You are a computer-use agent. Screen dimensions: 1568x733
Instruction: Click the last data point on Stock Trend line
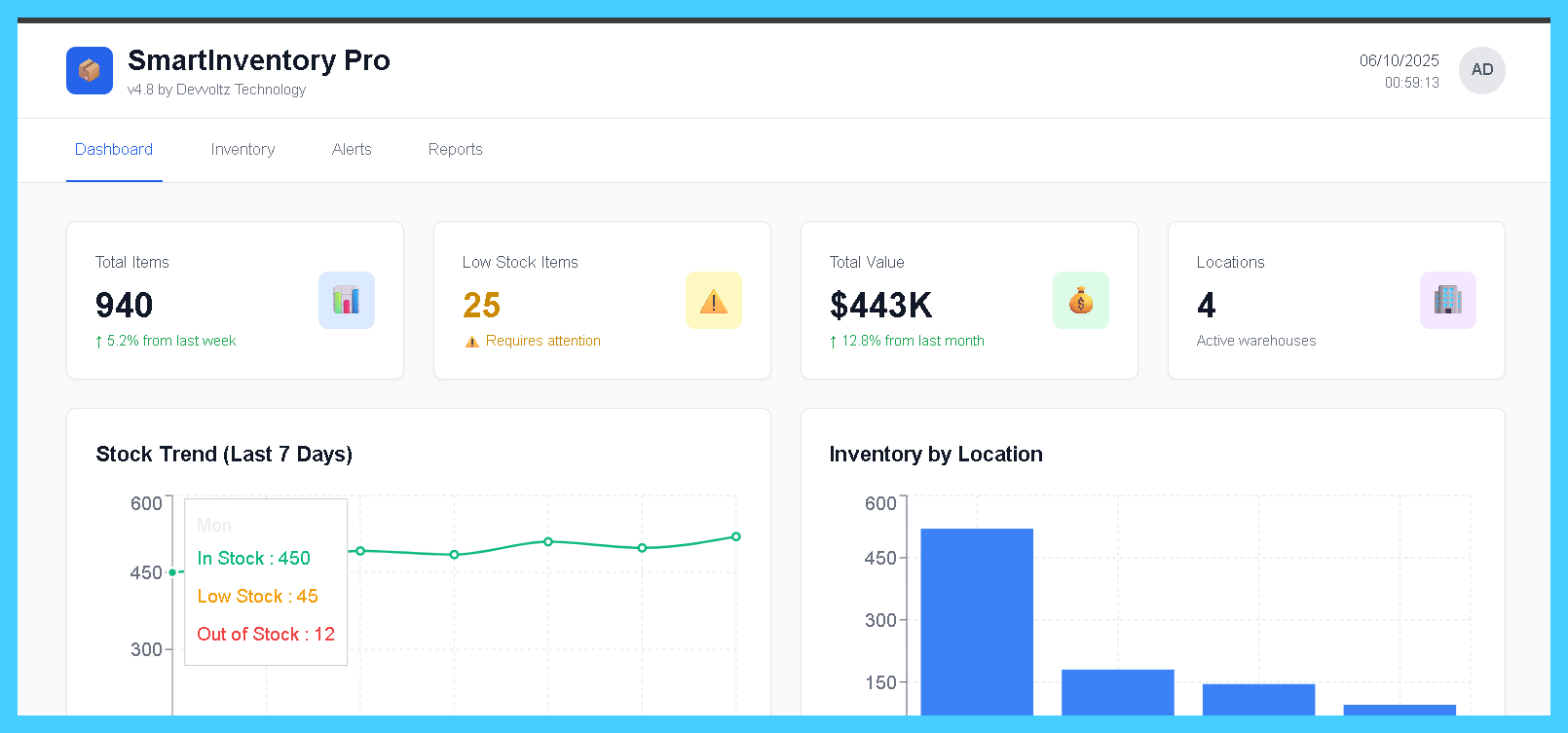point(736,536)
